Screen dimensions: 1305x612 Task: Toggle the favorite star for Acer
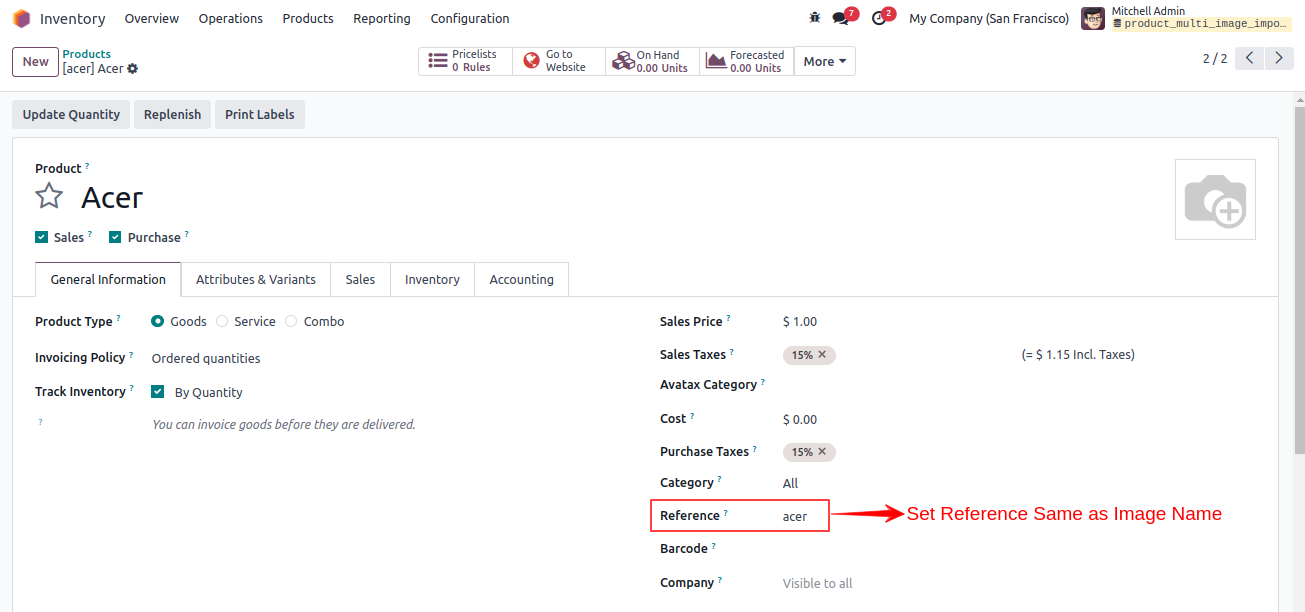point(49,196)
